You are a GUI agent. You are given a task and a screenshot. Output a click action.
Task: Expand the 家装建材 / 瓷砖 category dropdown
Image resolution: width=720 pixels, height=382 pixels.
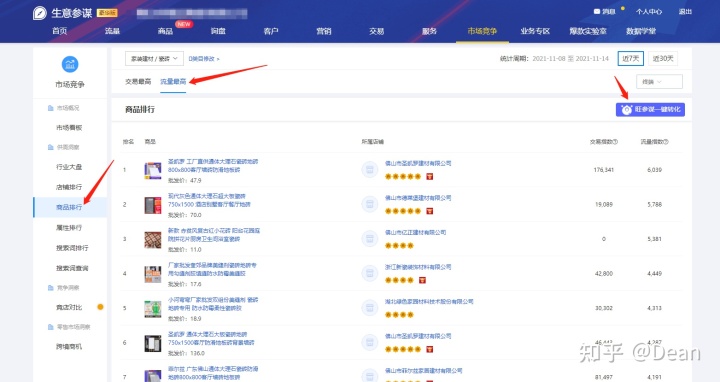pyautogui.click(x=154, y=59)
